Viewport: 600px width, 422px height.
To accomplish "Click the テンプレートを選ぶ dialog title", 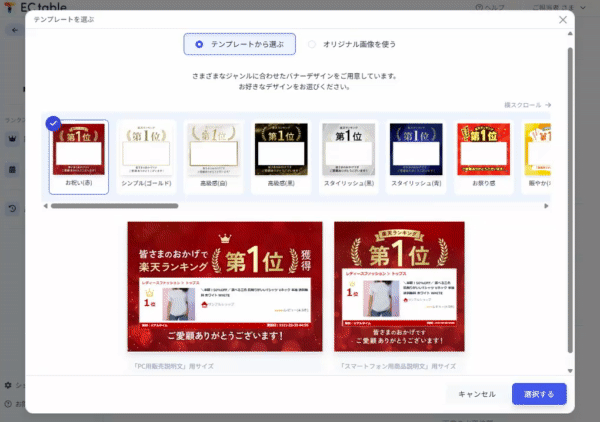I will click(x=64, y=20).
